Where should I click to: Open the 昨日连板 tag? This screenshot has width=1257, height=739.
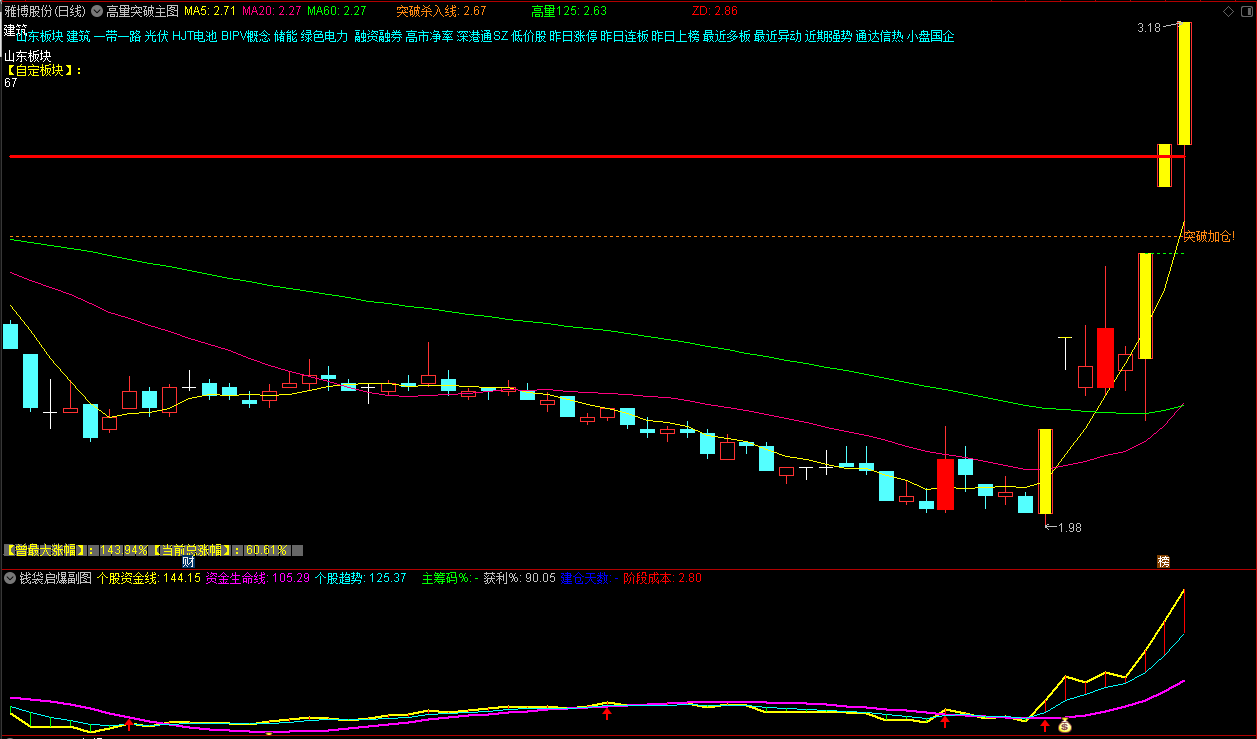click(x=625, y=36)
